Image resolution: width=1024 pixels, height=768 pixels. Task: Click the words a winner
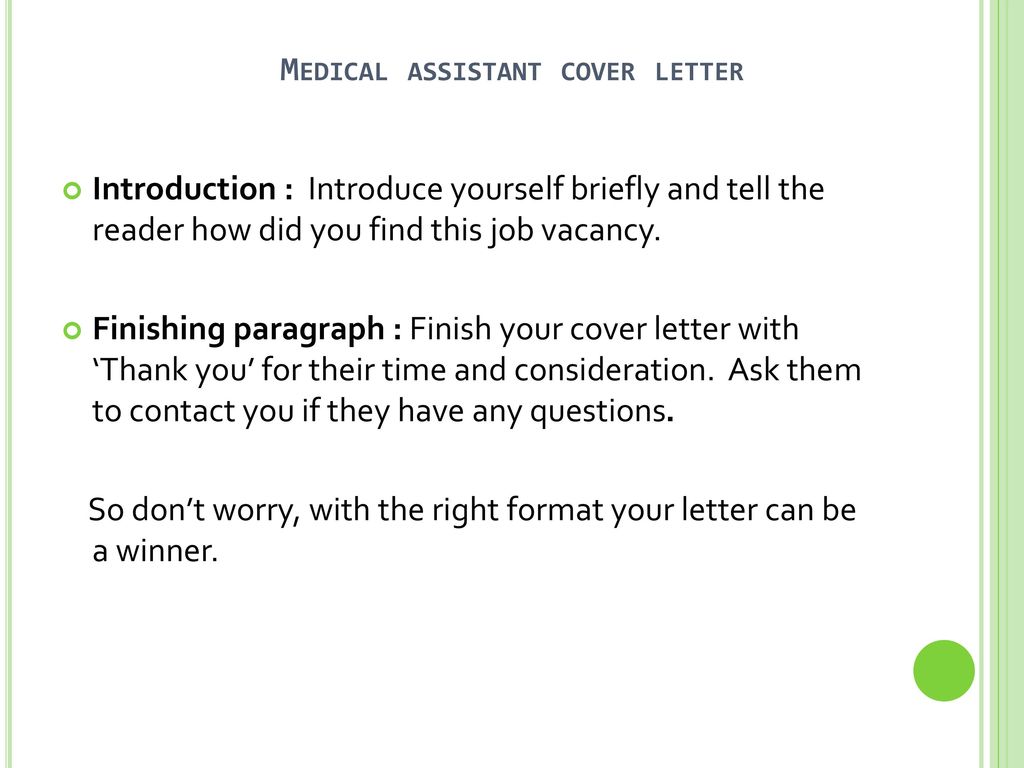click(x=155, y=551)
